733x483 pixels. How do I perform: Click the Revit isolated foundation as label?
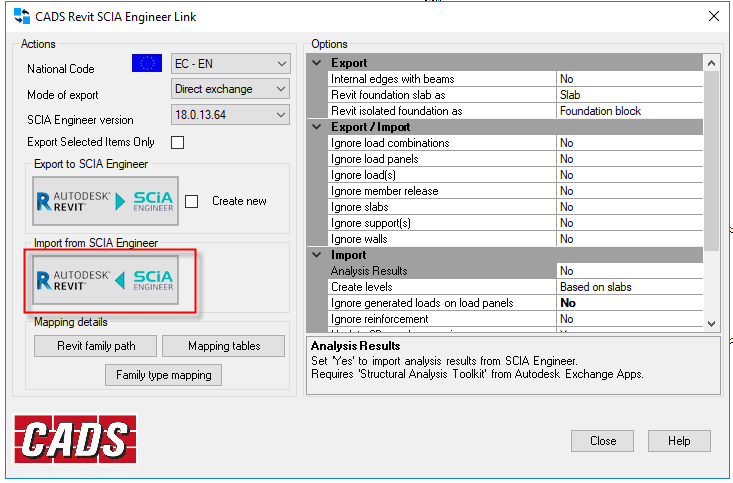point(396,111)
